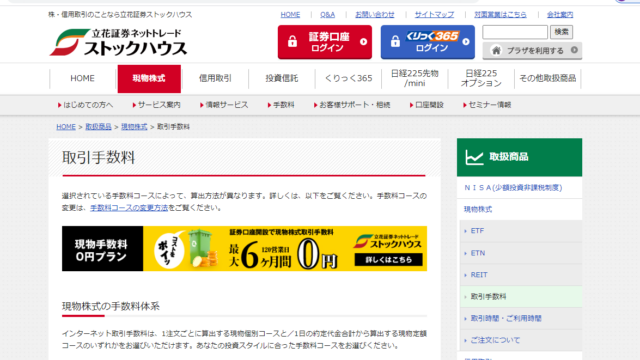The image size is (640, 360).
Task: Select 手数料 in the sub-navigation bar
Action: [281, 105]
